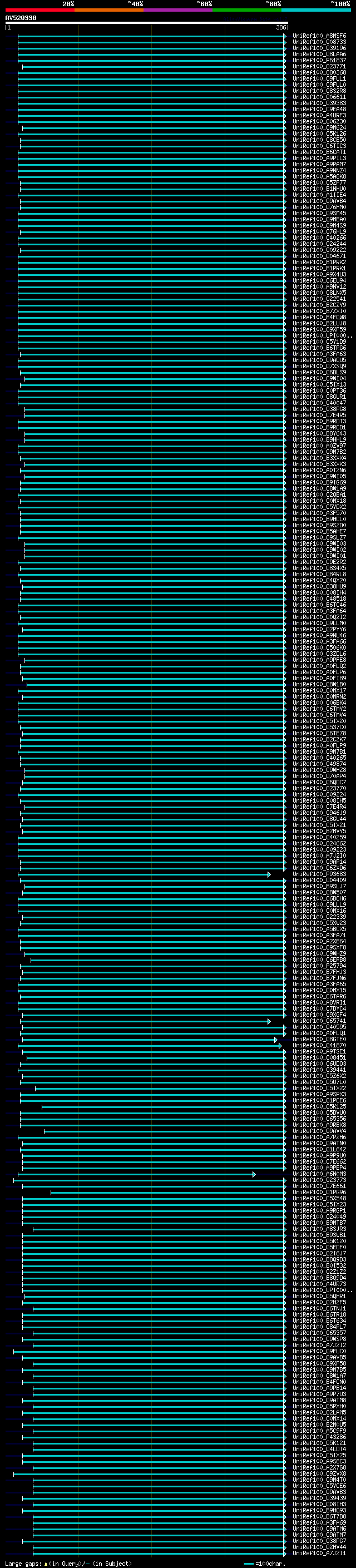
Task: Select UniRef100_Q39439 label
Action: pos(319,1498)
